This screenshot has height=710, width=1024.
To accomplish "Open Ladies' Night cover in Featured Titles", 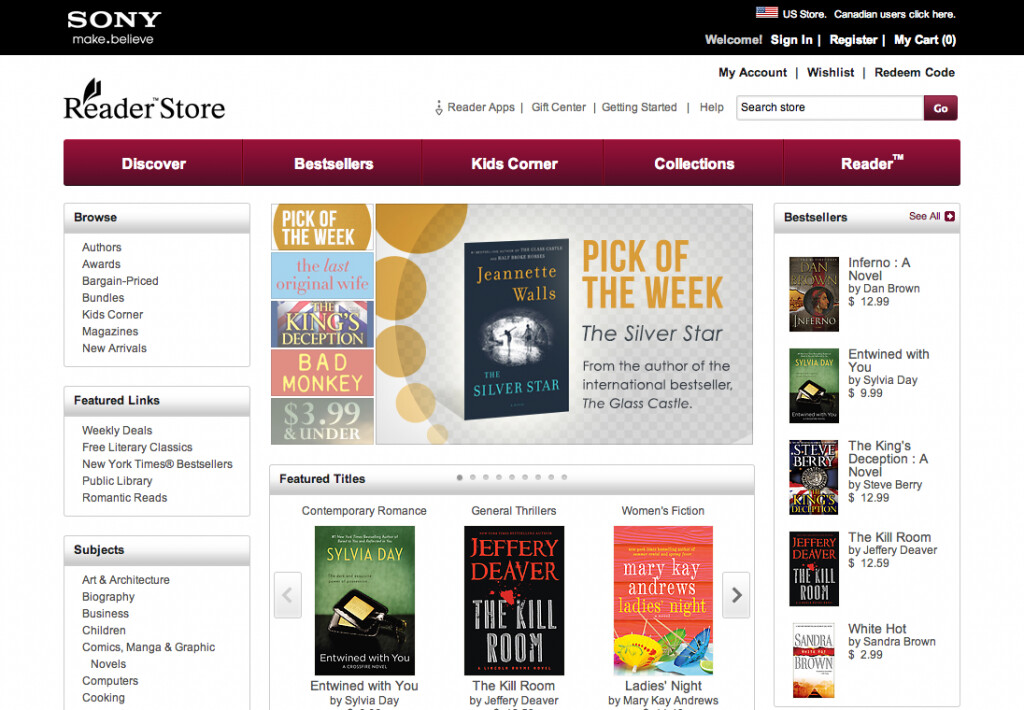I will tap(663, 600).
